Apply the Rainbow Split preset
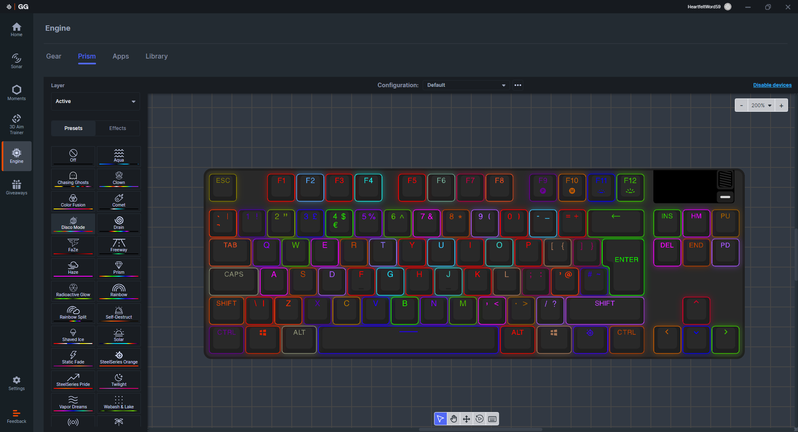The image size is (798, 432). (x=73, y=312)
